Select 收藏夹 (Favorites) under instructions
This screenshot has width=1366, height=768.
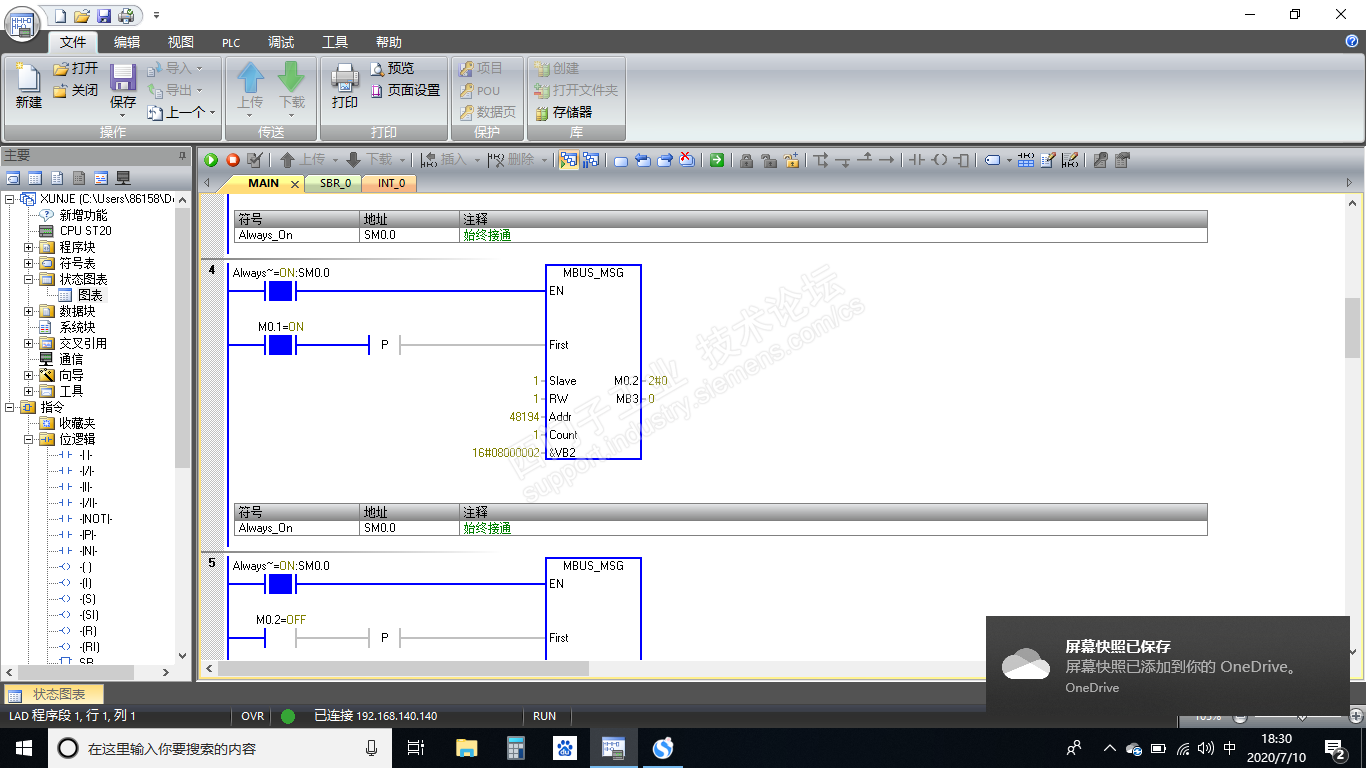(77, 423)
